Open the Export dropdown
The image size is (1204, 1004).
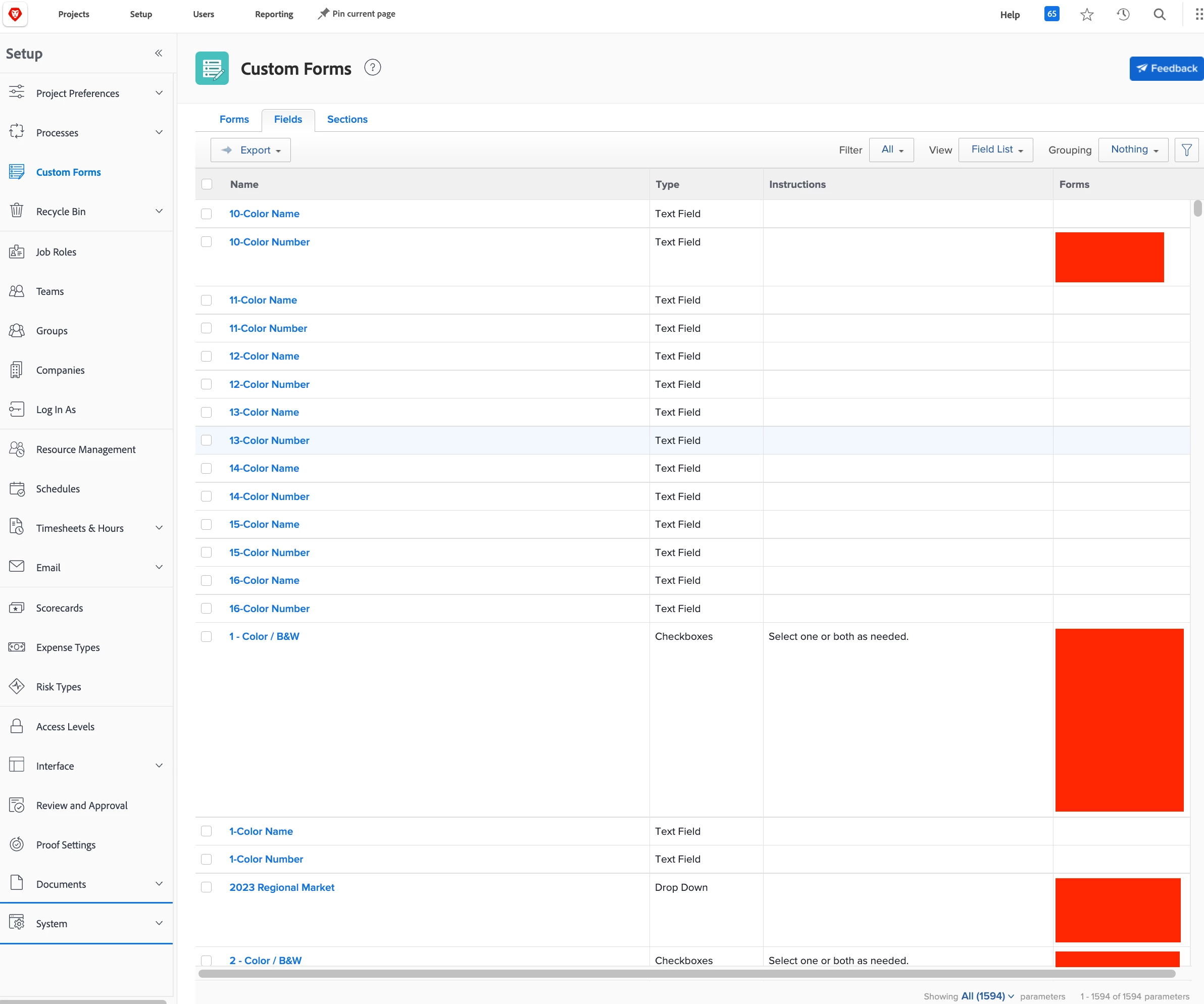(250, 150)
